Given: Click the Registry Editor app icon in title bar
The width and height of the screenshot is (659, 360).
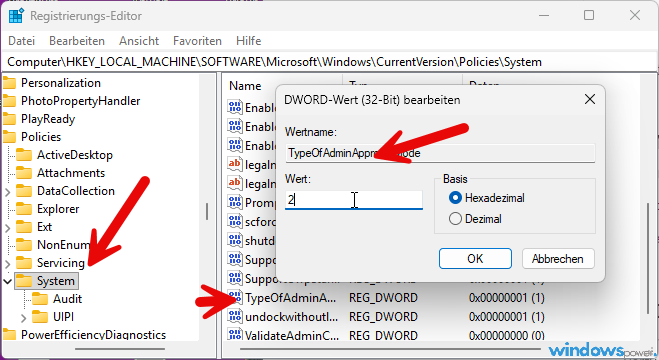Looking at the screenshot, I should [16, 16].
